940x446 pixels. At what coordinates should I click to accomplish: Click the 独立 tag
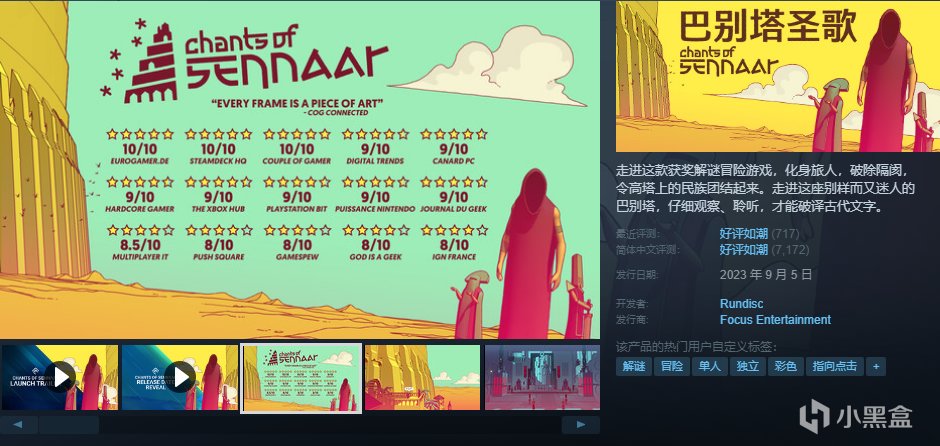pyautogui.click(x=748, y=366)
